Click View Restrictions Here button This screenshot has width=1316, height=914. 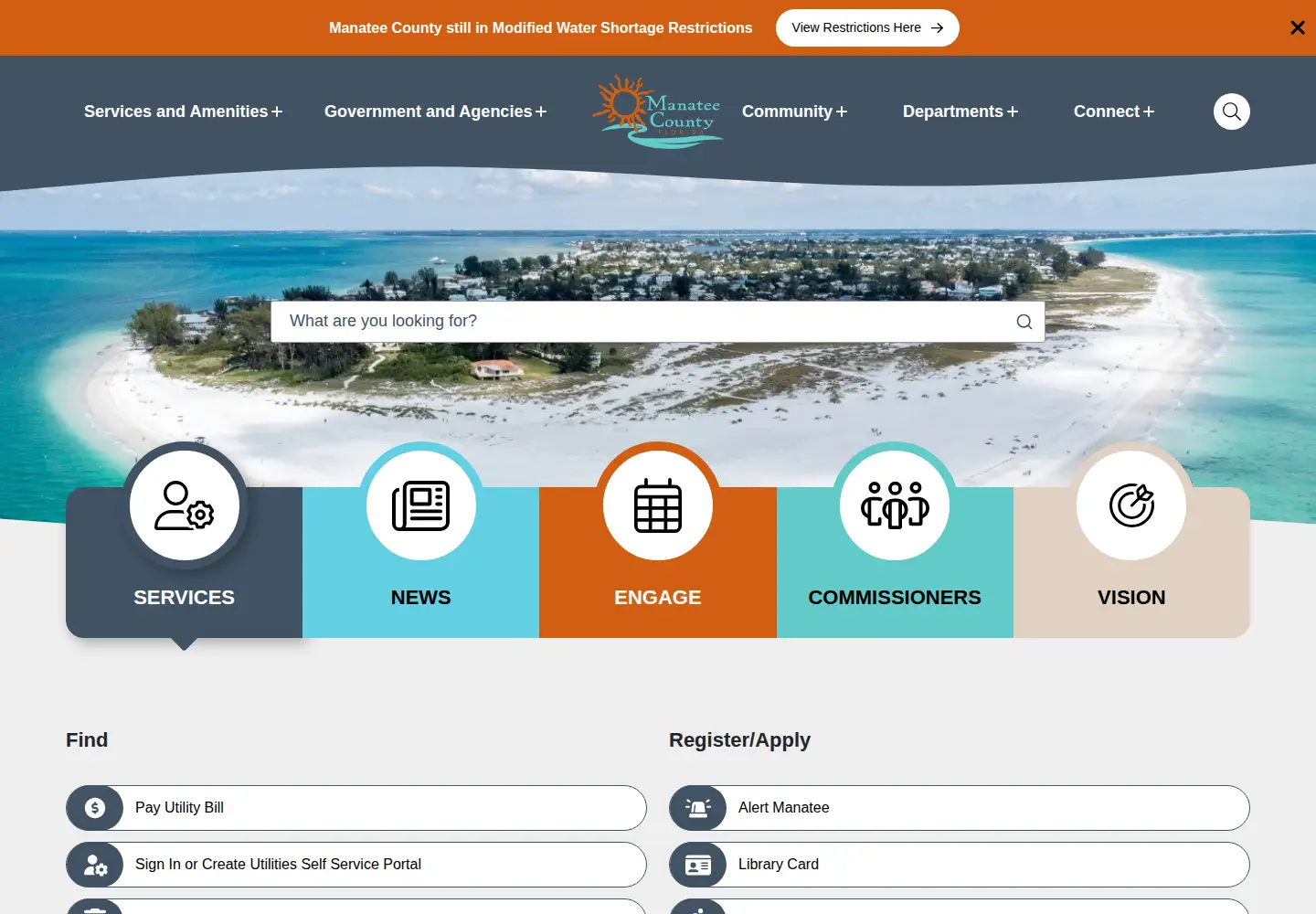coord(867,27)
